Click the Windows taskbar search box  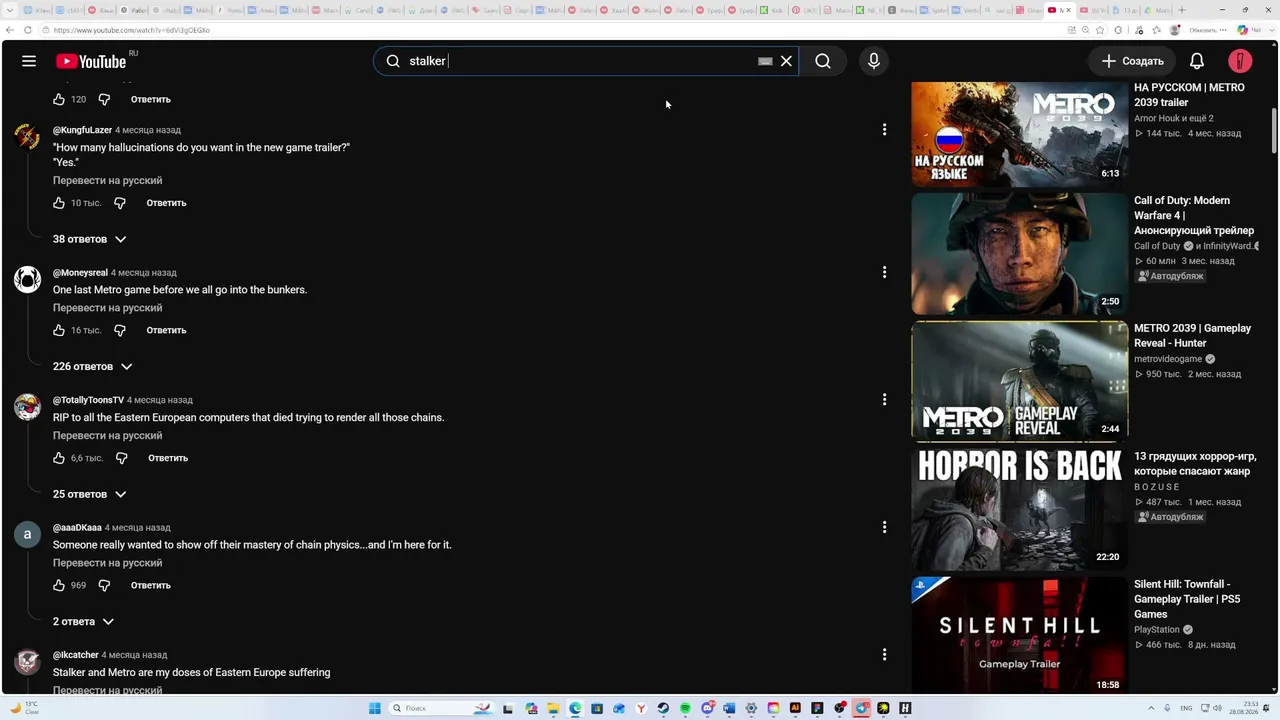click(440, 708)
